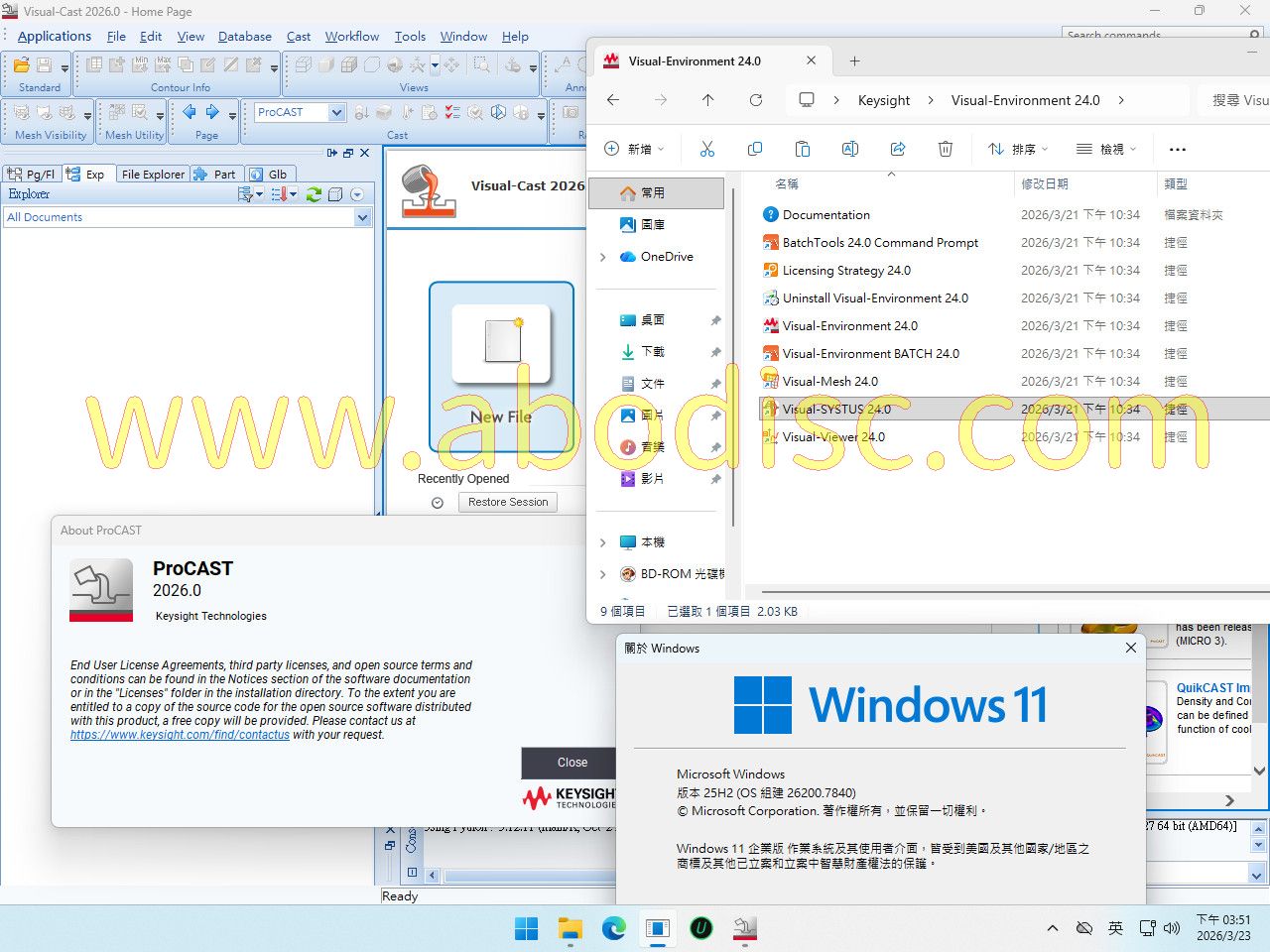Open the keysight.com contactus link
The width and height of the screenshot is (1270, 952).
[180, 735]
